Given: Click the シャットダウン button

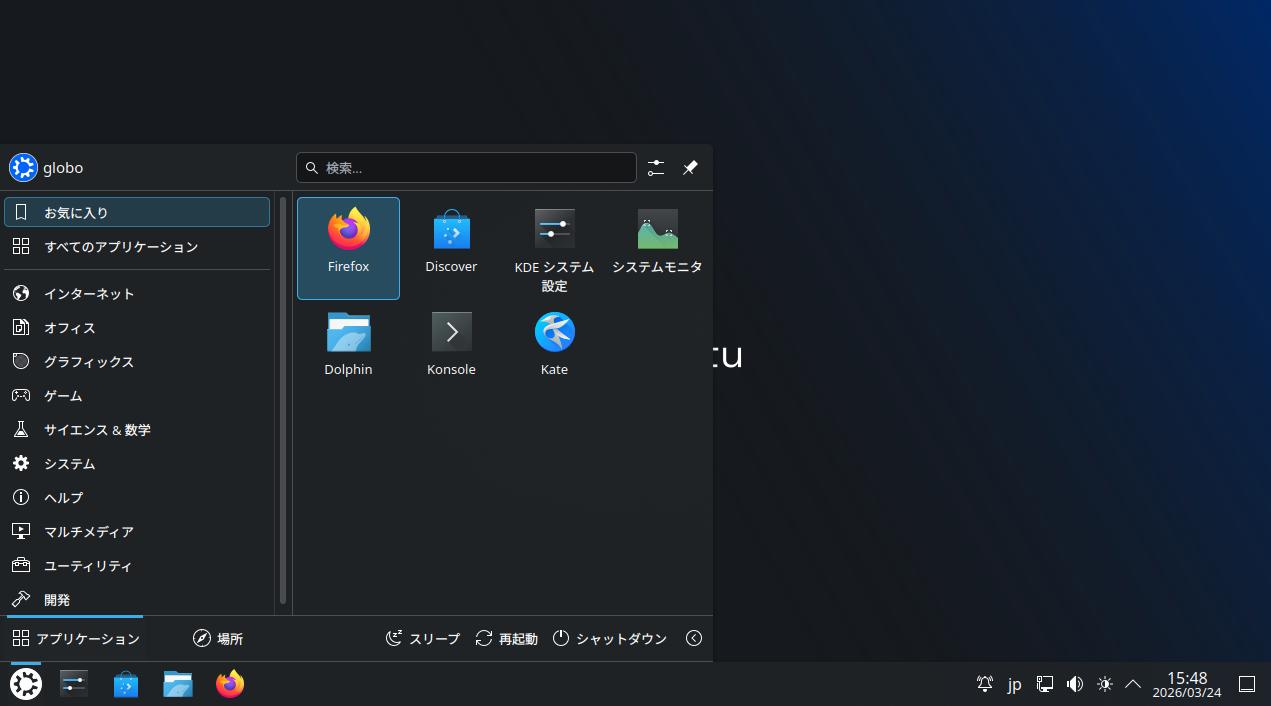Looking at the screenshot, I should point(610,638).
